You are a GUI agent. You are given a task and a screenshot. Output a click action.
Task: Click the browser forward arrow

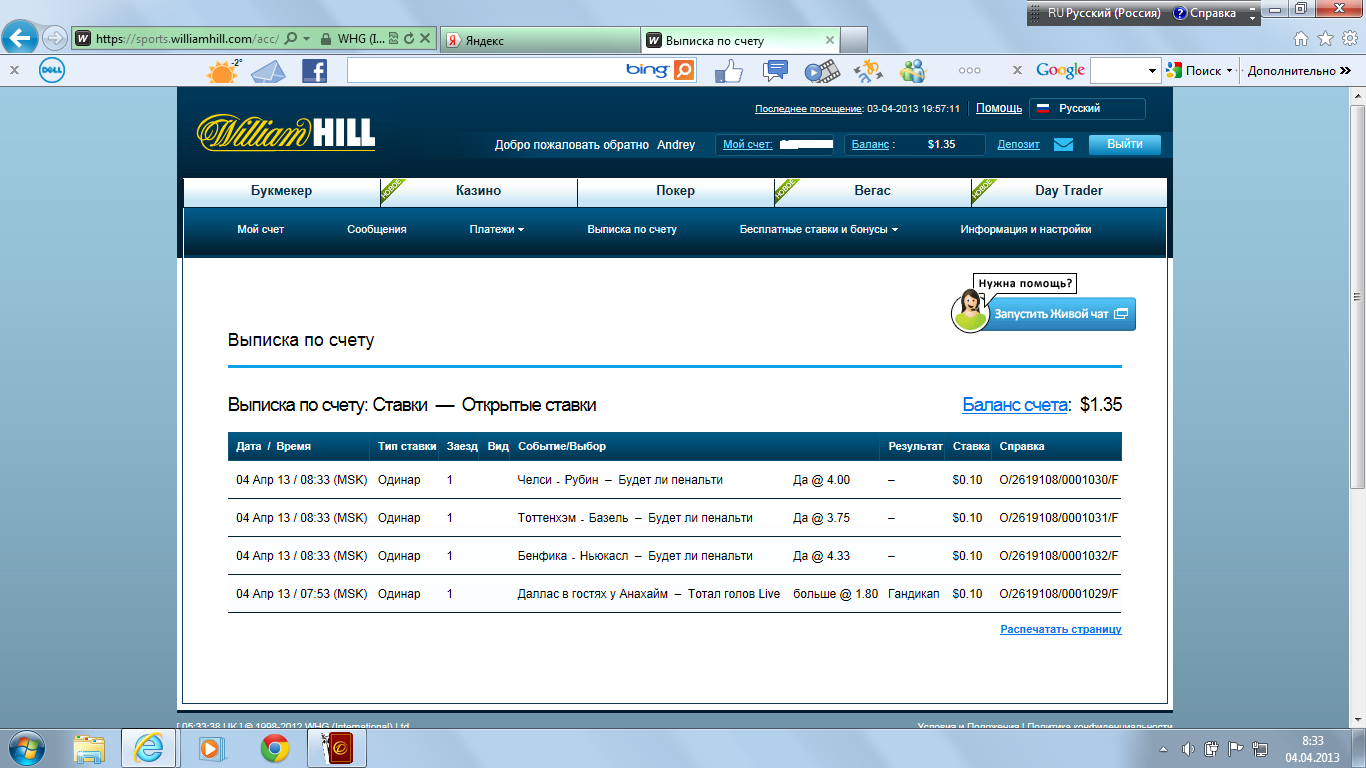click(x=55, y=39)
